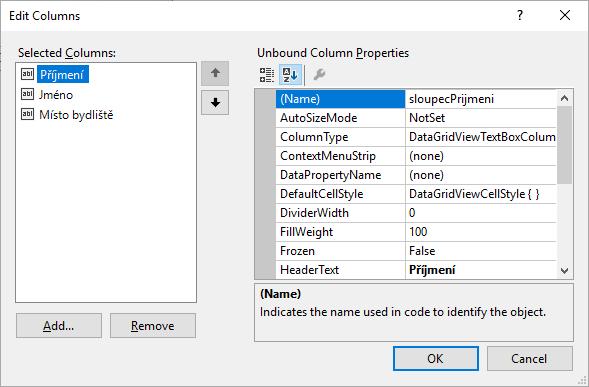Move selected column down with arrow
This screenshot has width=589, height=387.
click(x=215, y=102)
